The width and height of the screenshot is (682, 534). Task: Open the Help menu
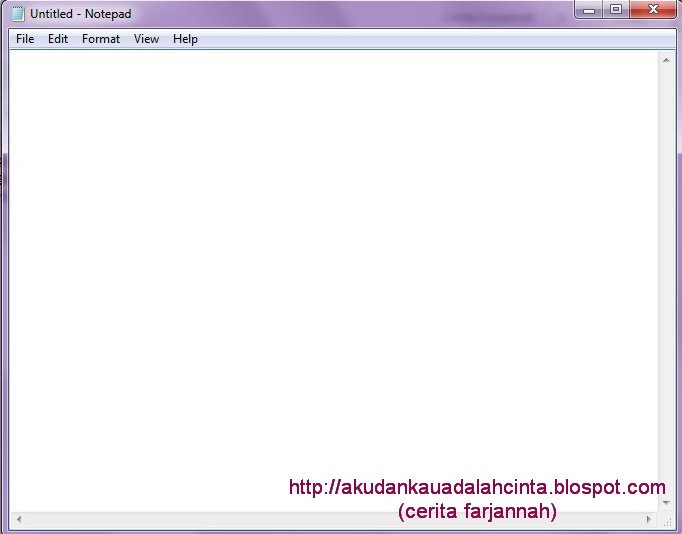click(x=185, y=39)
